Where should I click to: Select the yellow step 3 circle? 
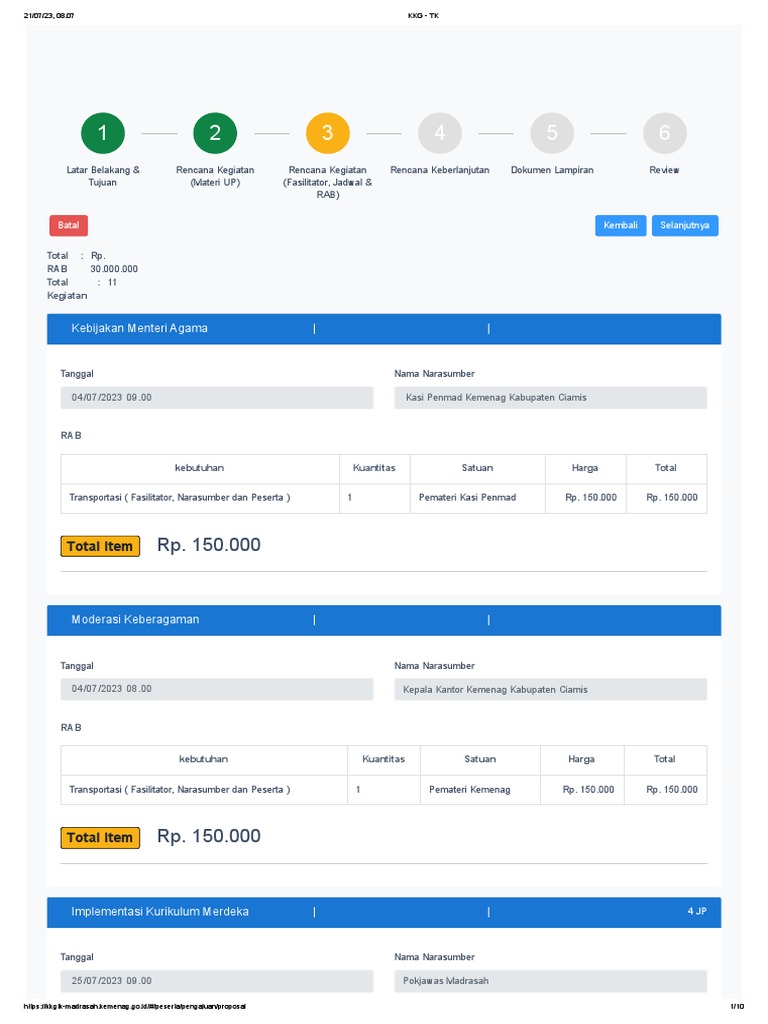click(327, 133)
